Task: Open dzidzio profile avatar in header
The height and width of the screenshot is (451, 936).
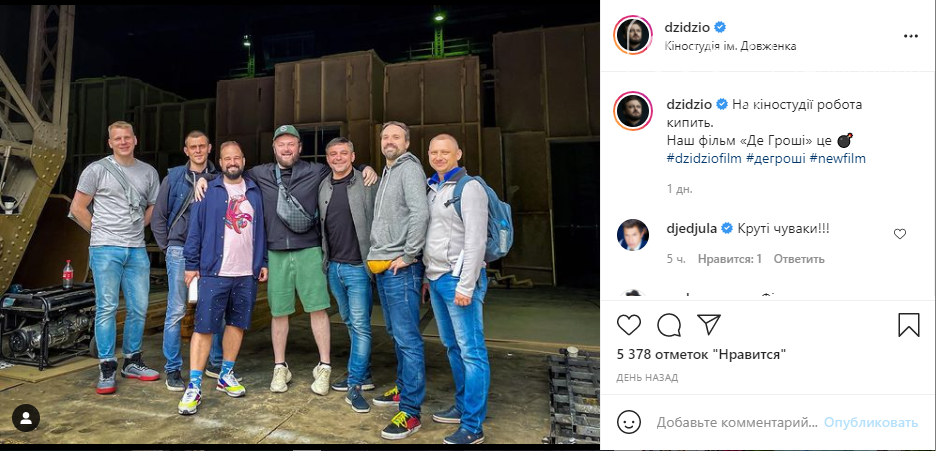Action: [633, 35]
